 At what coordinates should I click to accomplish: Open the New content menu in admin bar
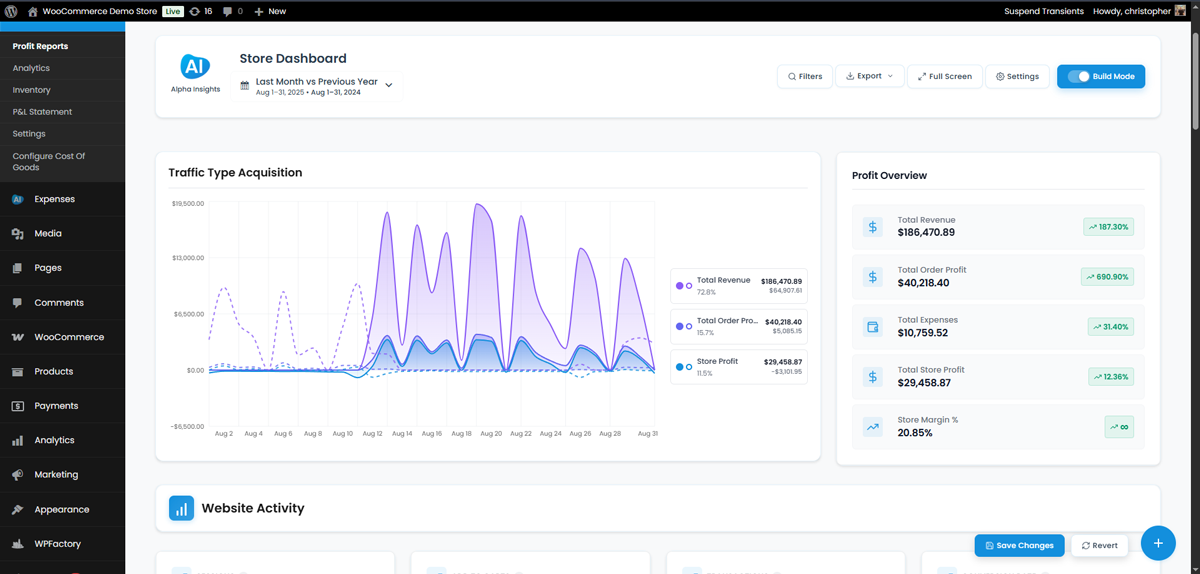tap(270, 11)
